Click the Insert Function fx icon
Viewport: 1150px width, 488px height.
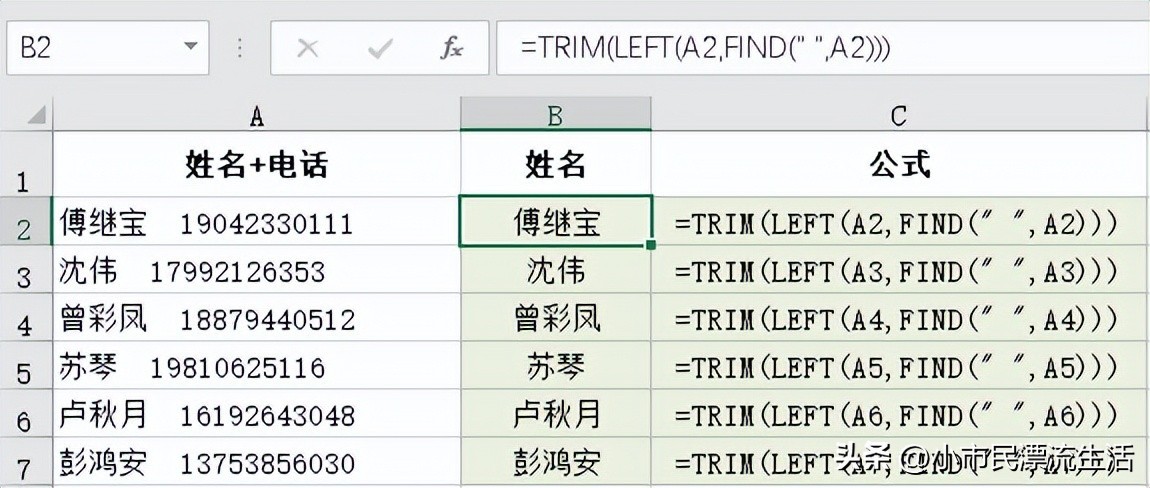[451, 48]
